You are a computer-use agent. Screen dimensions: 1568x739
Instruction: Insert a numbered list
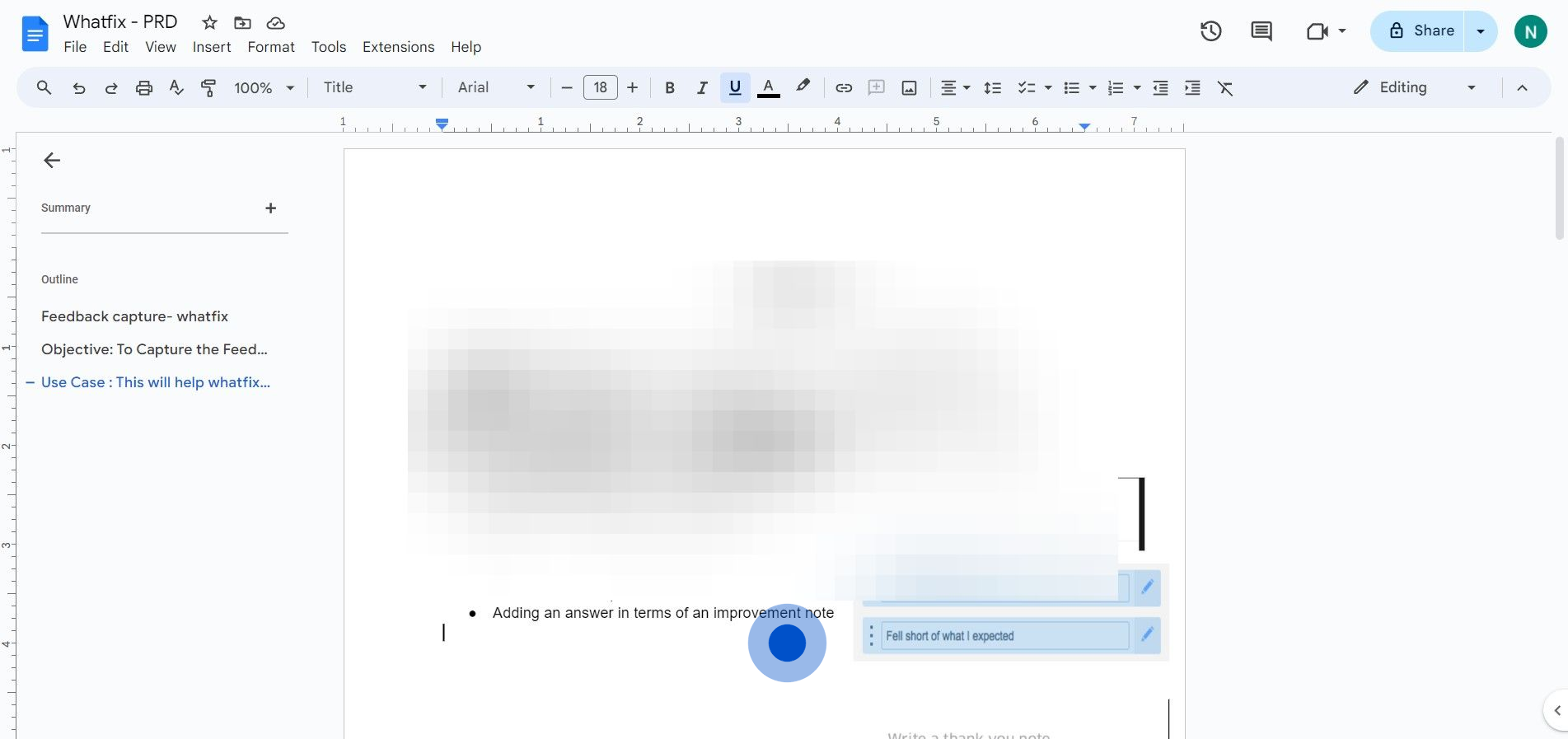(1116, 87)
